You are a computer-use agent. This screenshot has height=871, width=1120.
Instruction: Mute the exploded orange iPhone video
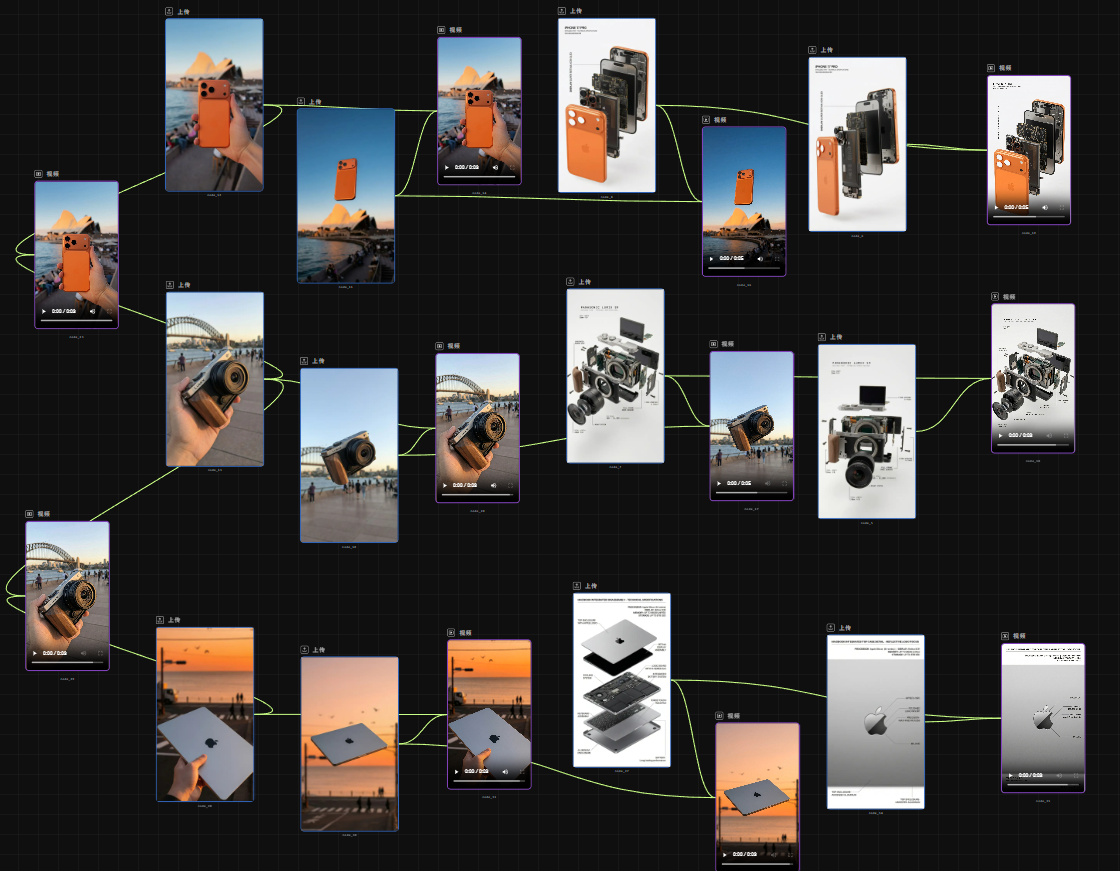(1045, 207)
